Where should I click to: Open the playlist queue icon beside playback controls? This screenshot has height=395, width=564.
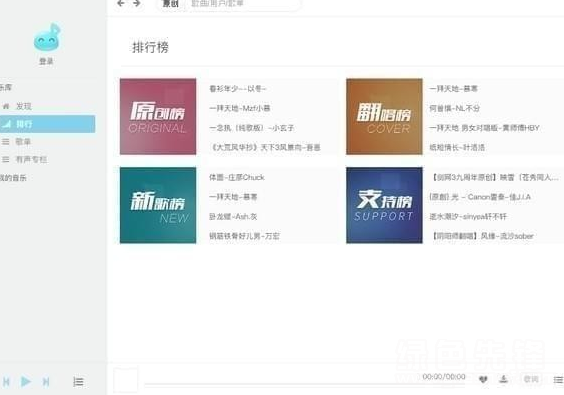(78, 382)
